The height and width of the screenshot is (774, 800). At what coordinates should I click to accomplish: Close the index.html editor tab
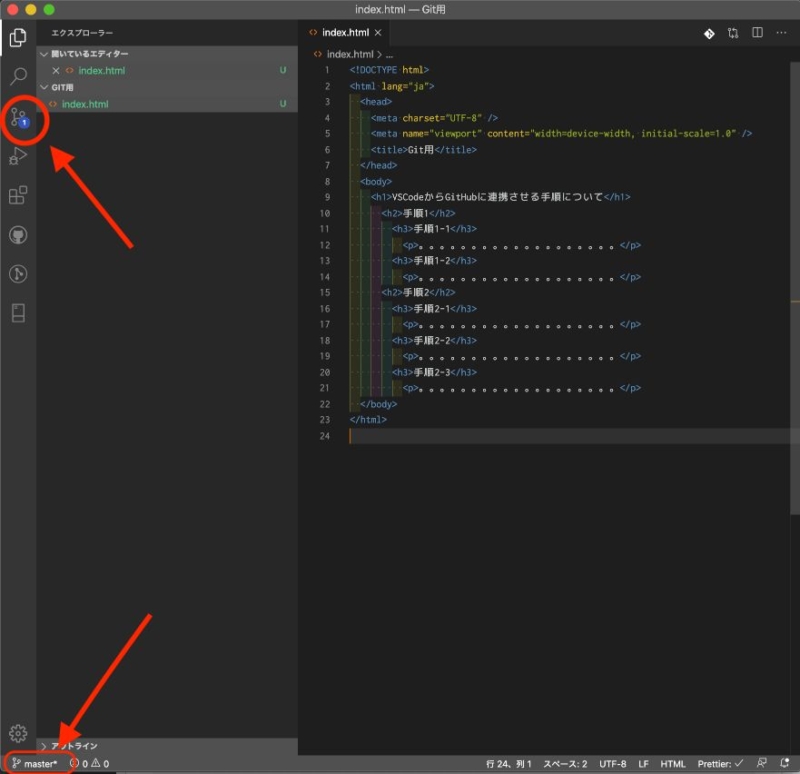[x=378, y=33]
